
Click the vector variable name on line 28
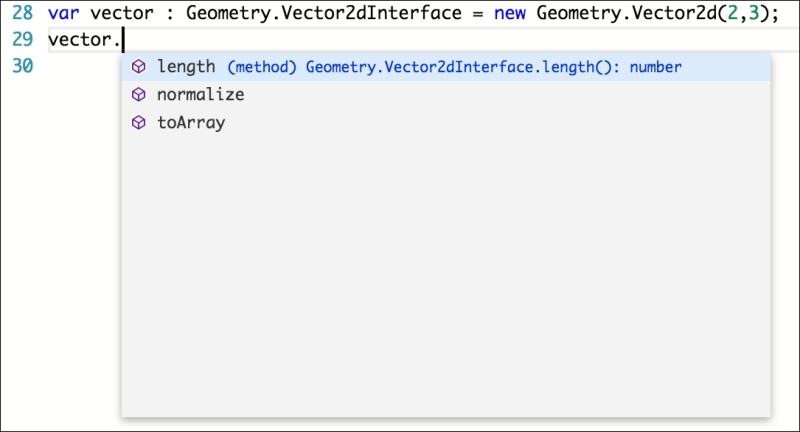(x=122, y=13)
